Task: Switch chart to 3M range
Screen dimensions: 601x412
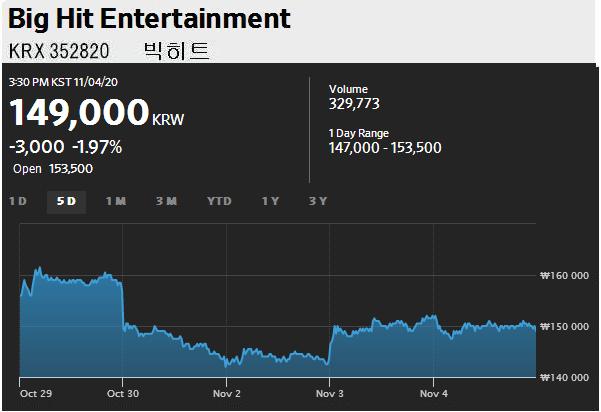Action: click(166, 201)
